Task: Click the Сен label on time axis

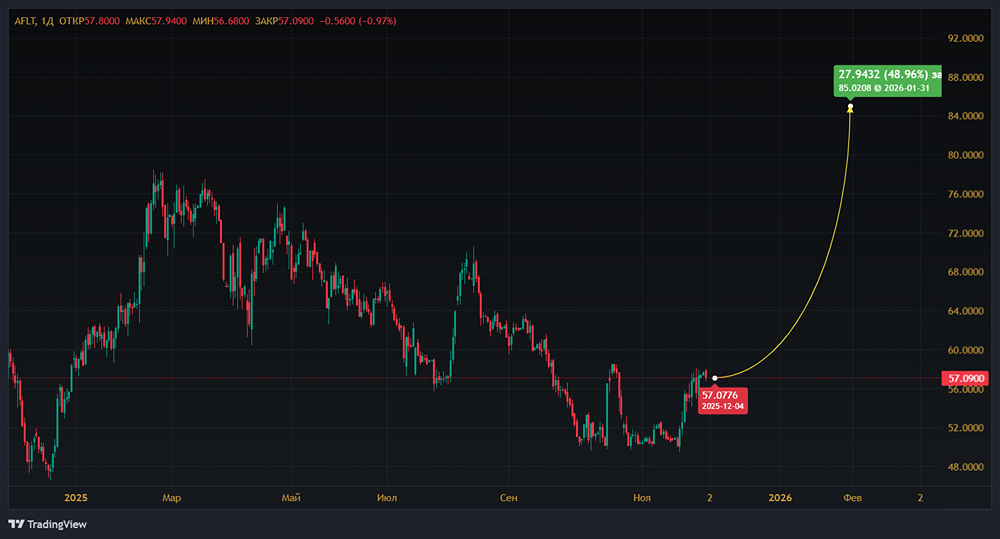Action: pyautogui.click(x=508, y=498)
